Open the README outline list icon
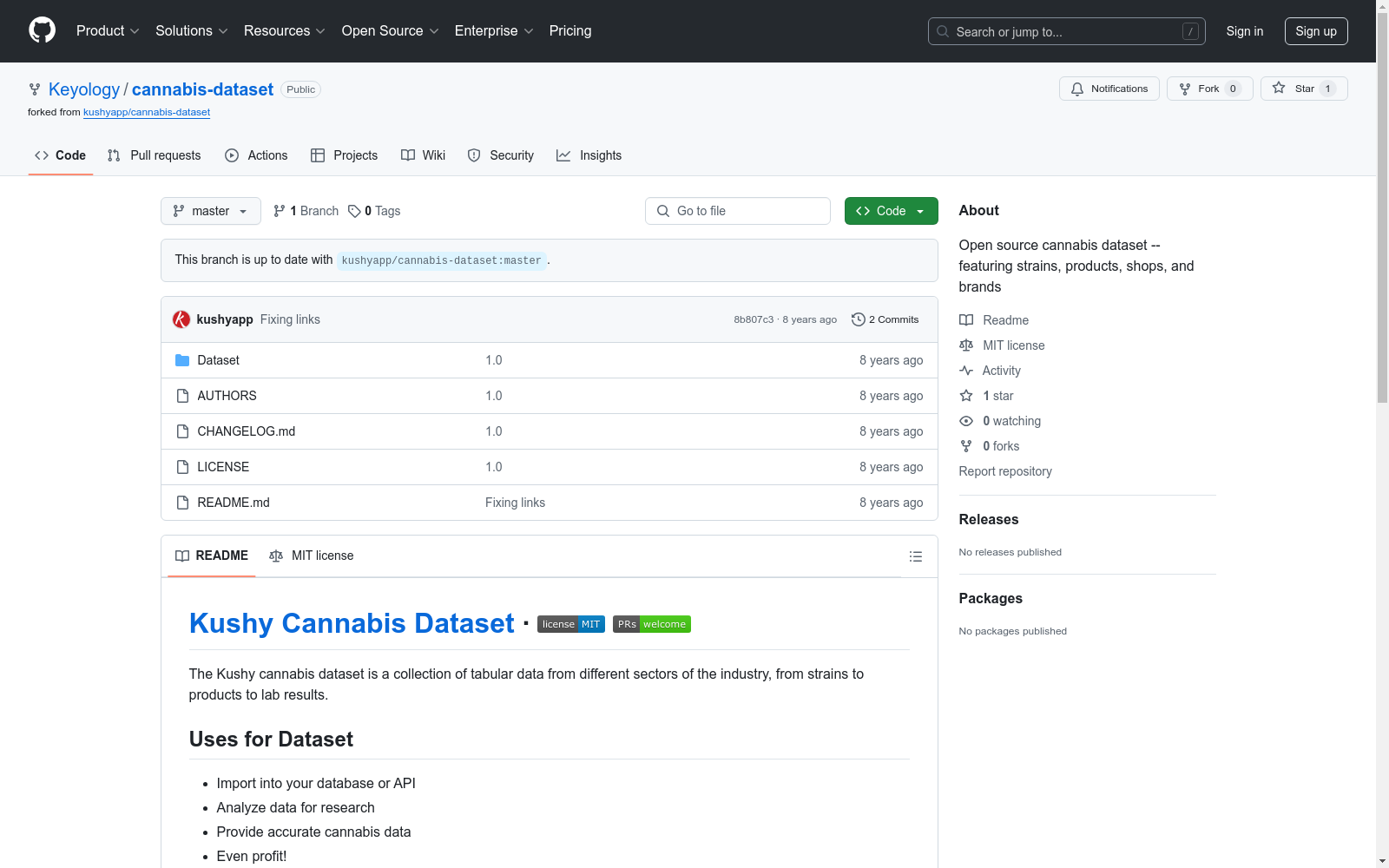Image resolution: width=1389 pixels, height=868 pixels. point(915,556)
